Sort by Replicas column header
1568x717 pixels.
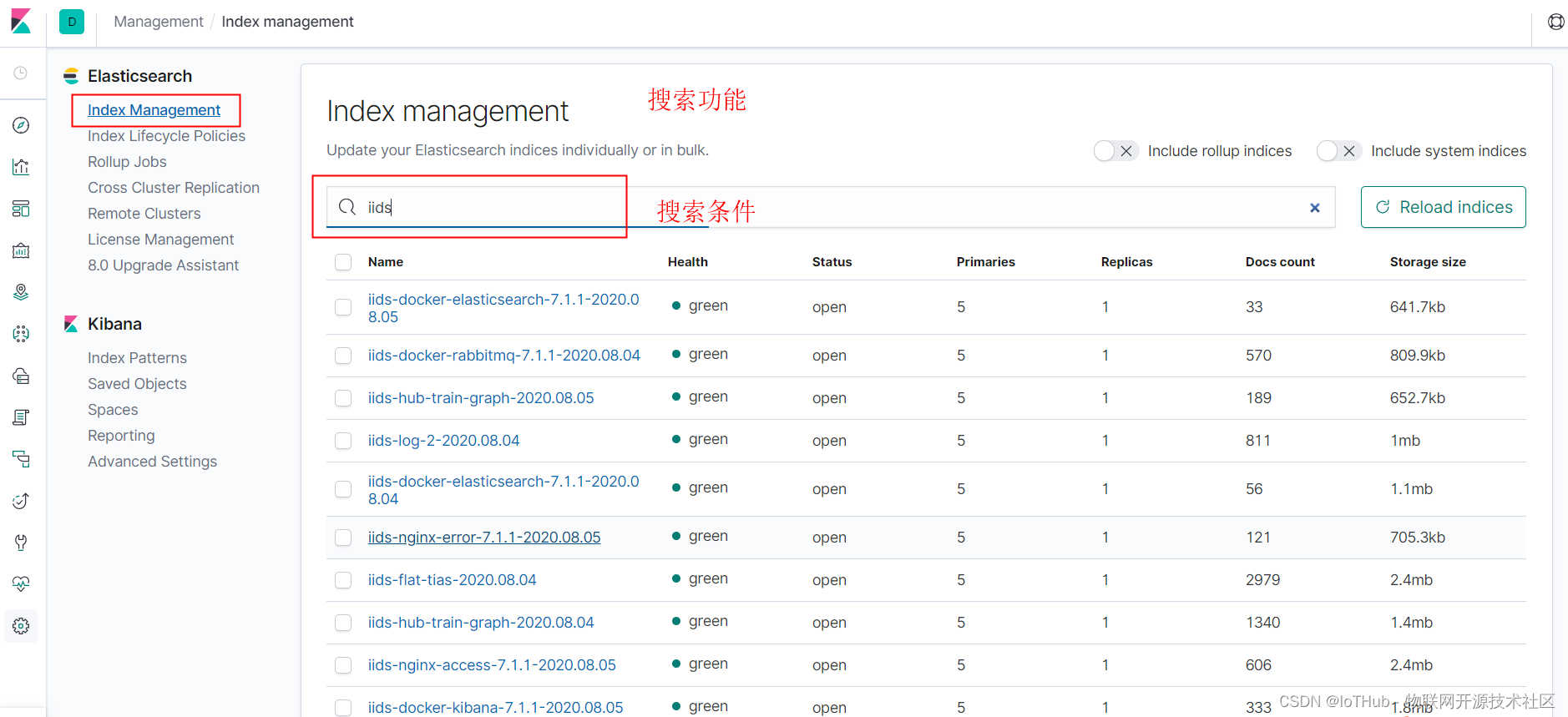[1126, 262]
